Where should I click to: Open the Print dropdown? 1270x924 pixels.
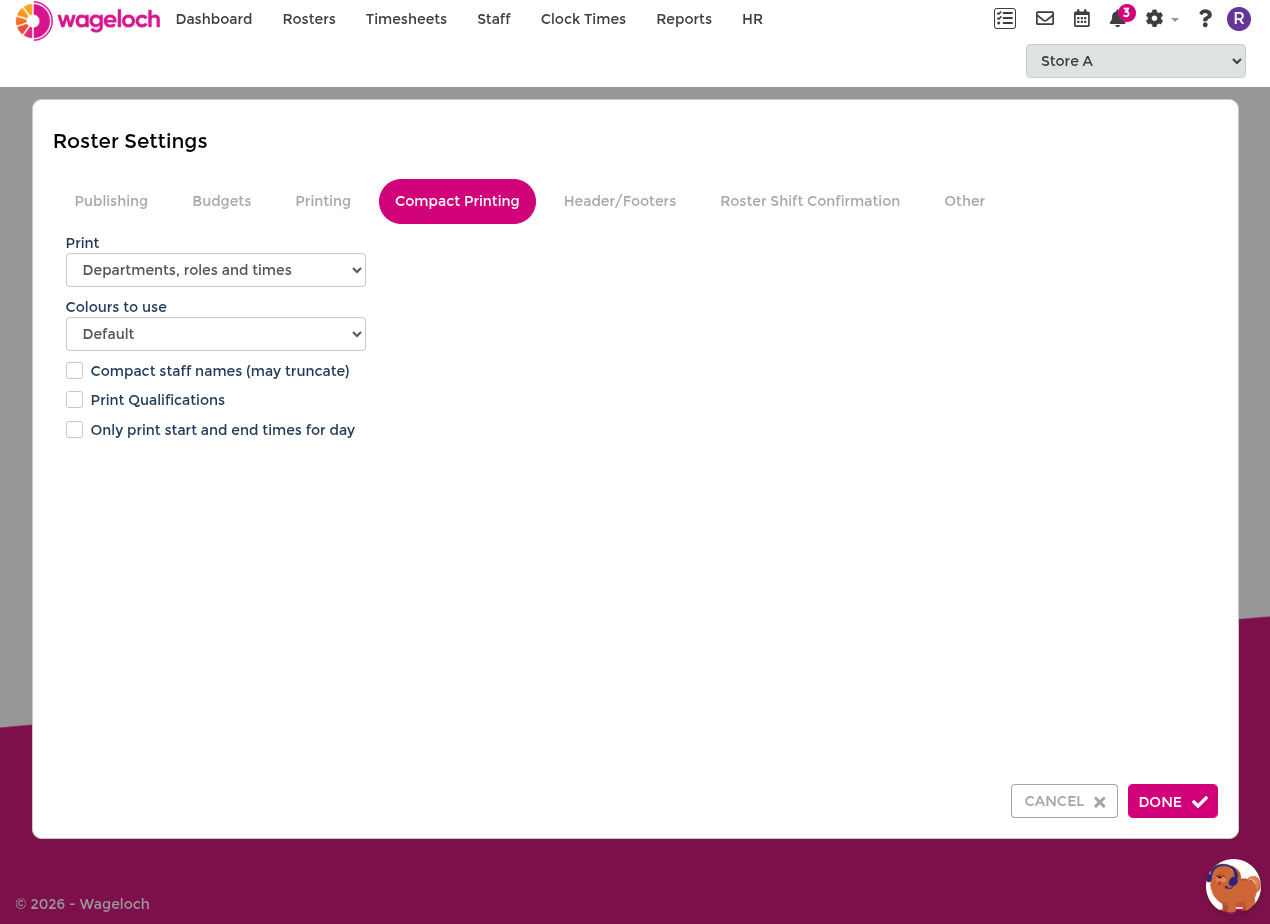point(216,270)
